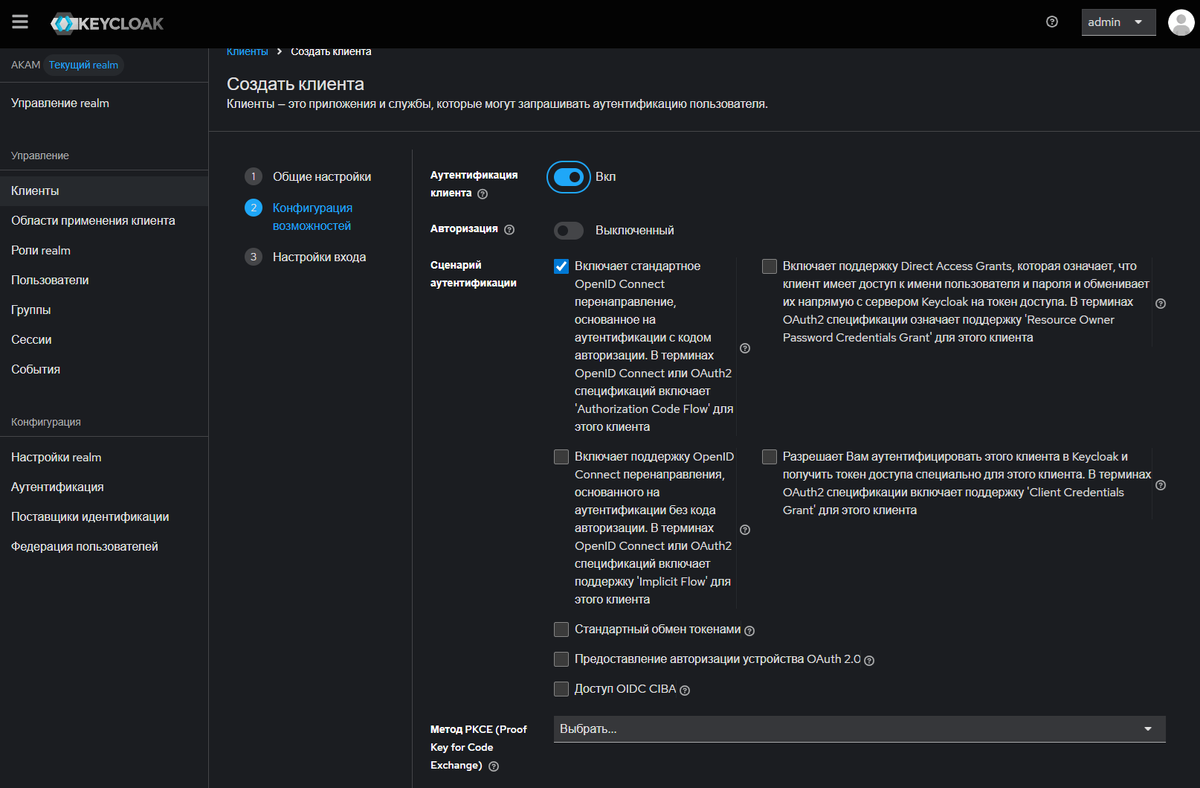
Task: Open the user avatar image
Action: tap(1181, 22)
